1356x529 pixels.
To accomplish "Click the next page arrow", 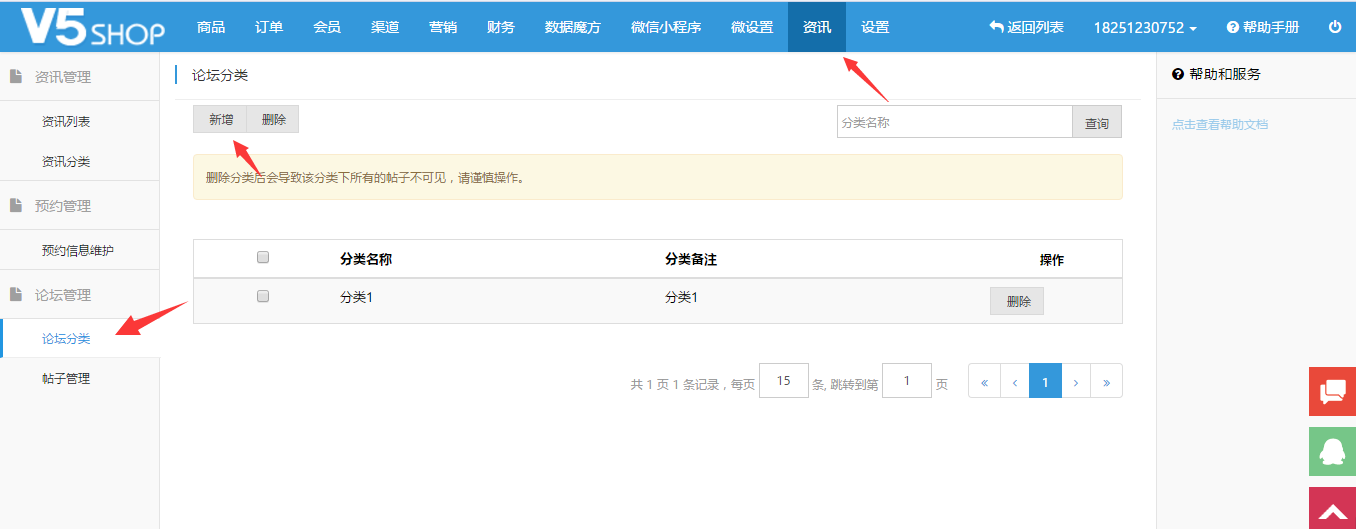I will (x=1075, y=381).
